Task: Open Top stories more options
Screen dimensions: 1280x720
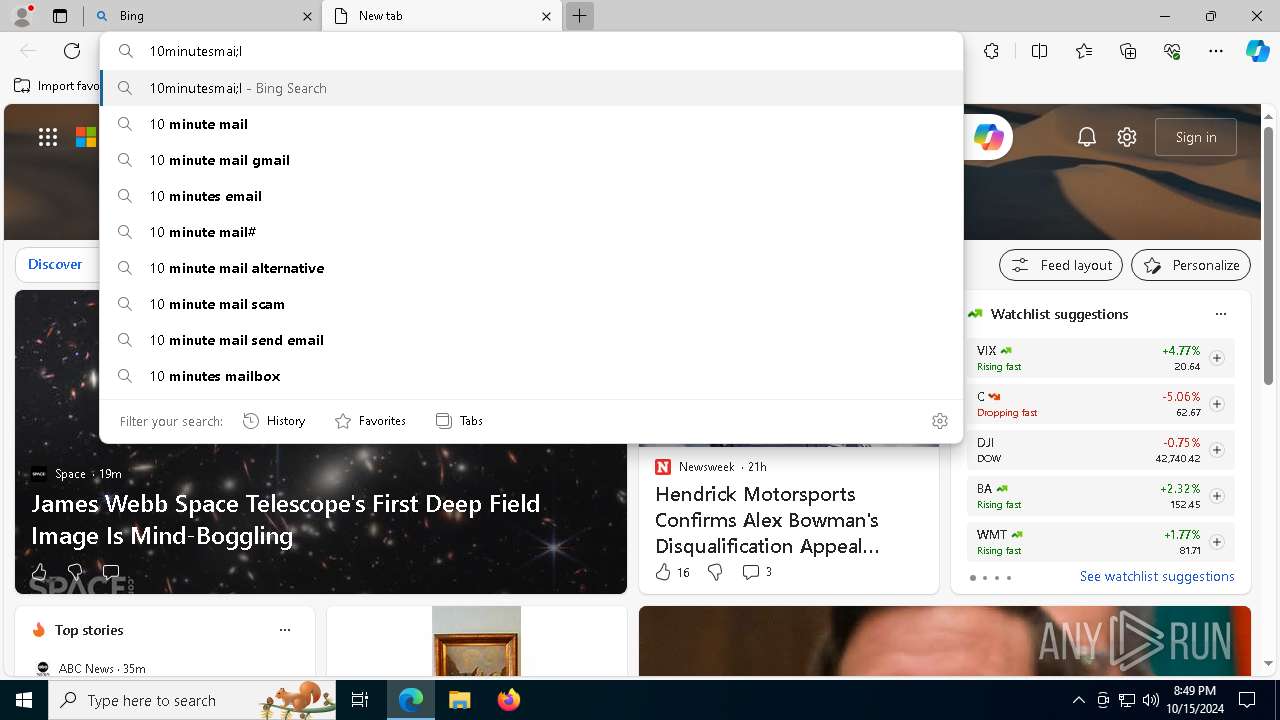Action: coord(285,630)
